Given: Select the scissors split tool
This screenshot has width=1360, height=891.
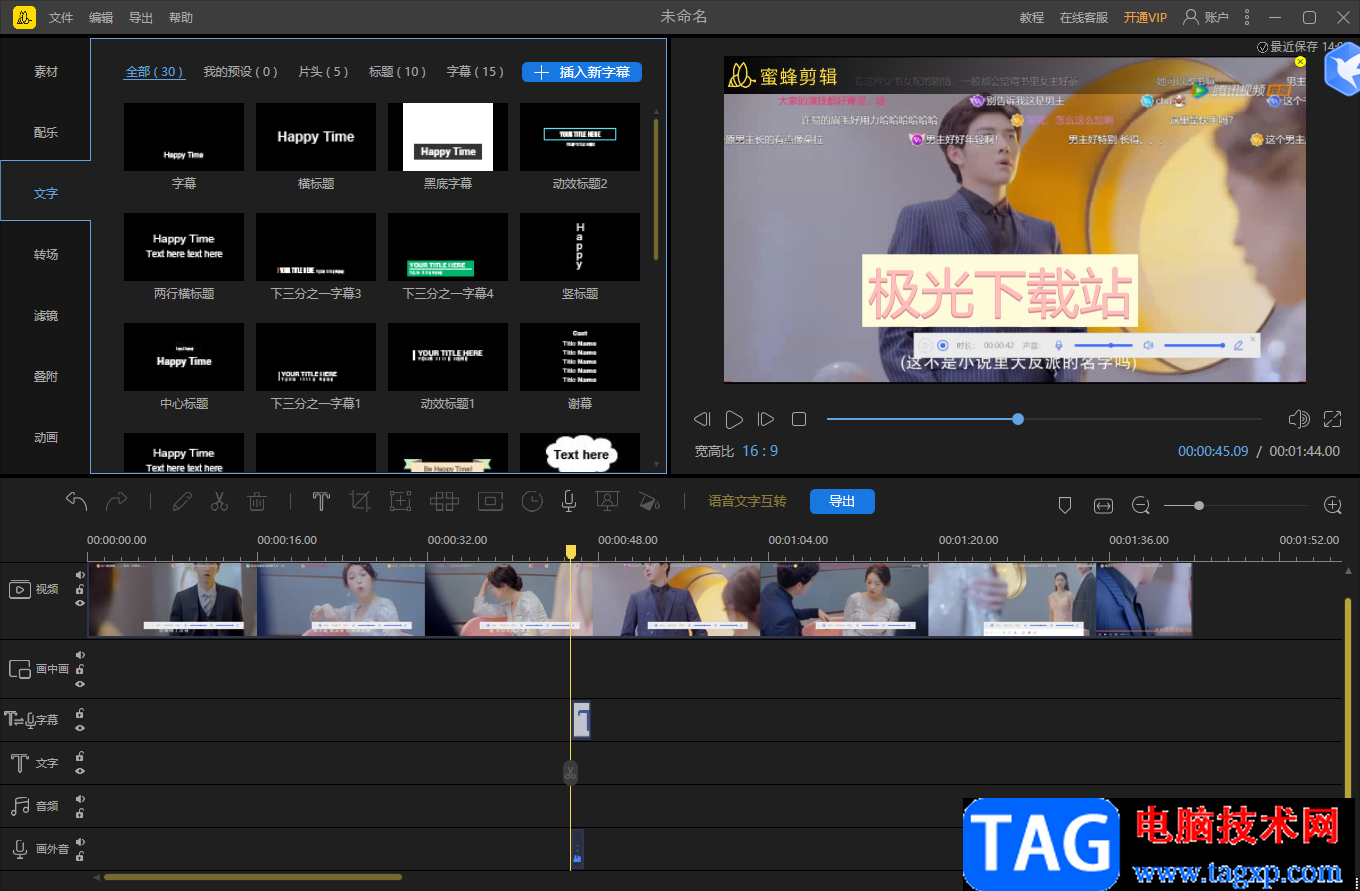Looking at the screenshot, I should [219, 502].
